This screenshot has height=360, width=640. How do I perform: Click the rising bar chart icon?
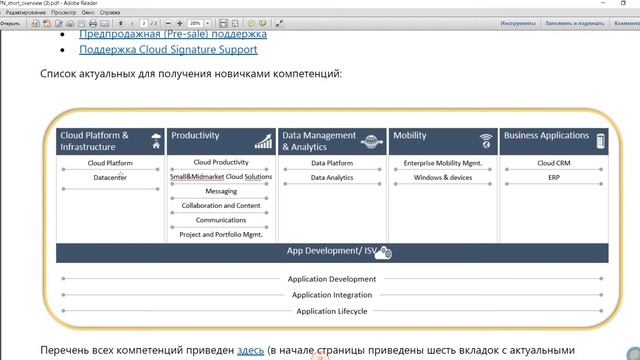[x=263, y=141]
